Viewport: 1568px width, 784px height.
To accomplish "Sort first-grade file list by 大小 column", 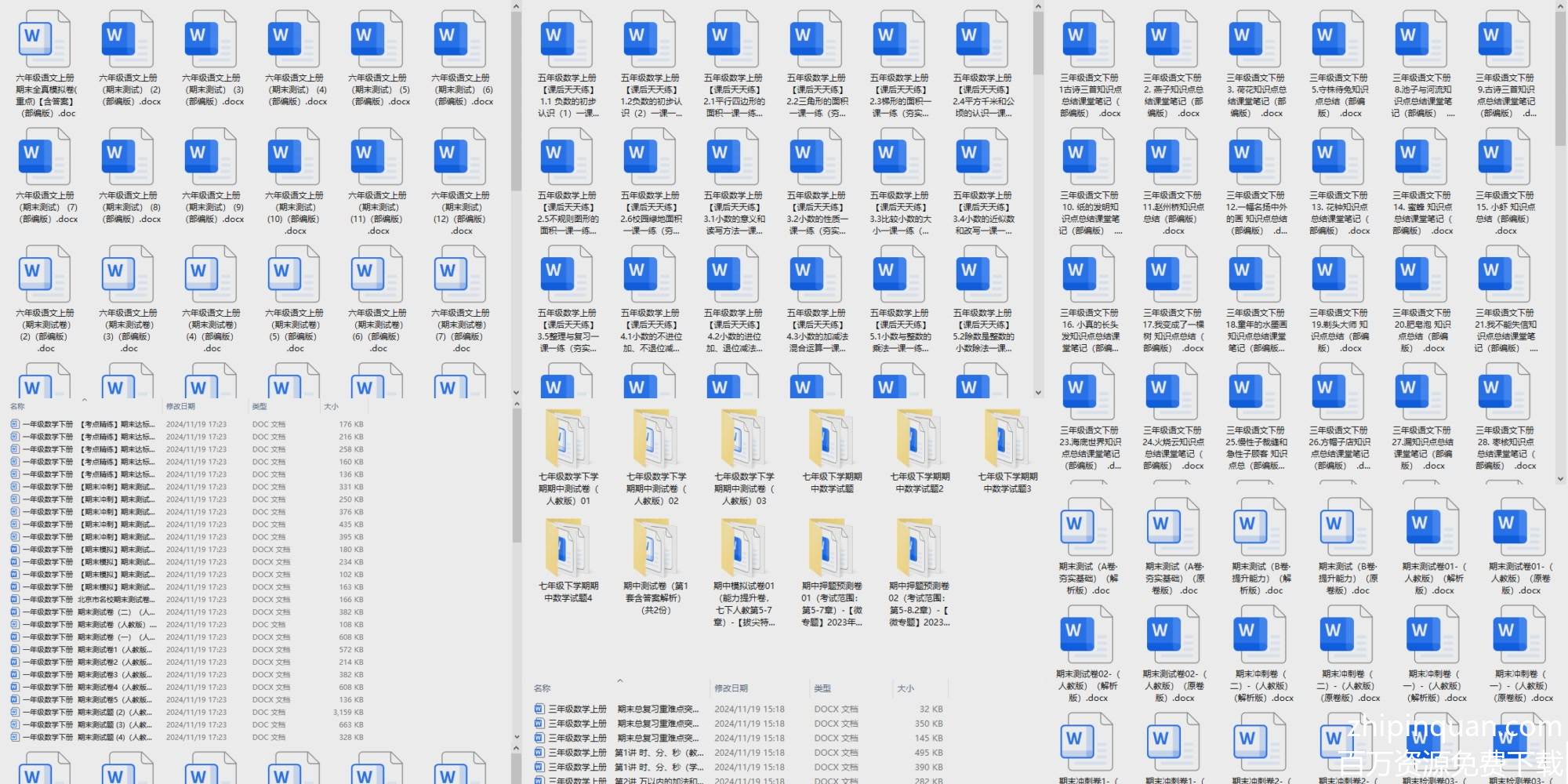I will (331, 406).
